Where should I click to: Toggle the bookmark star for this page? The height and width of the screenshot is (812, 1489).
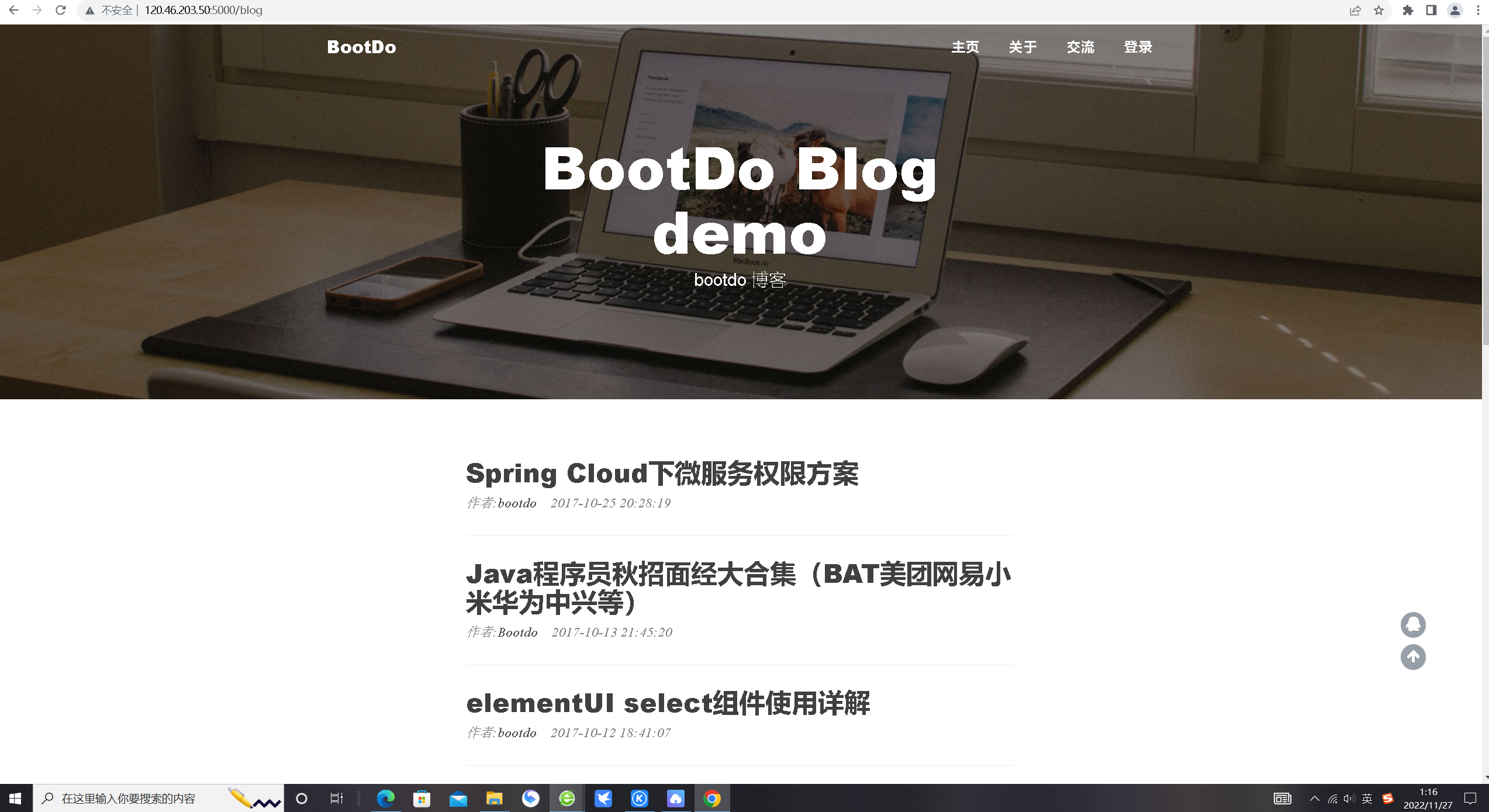(x=1379, y=10)
